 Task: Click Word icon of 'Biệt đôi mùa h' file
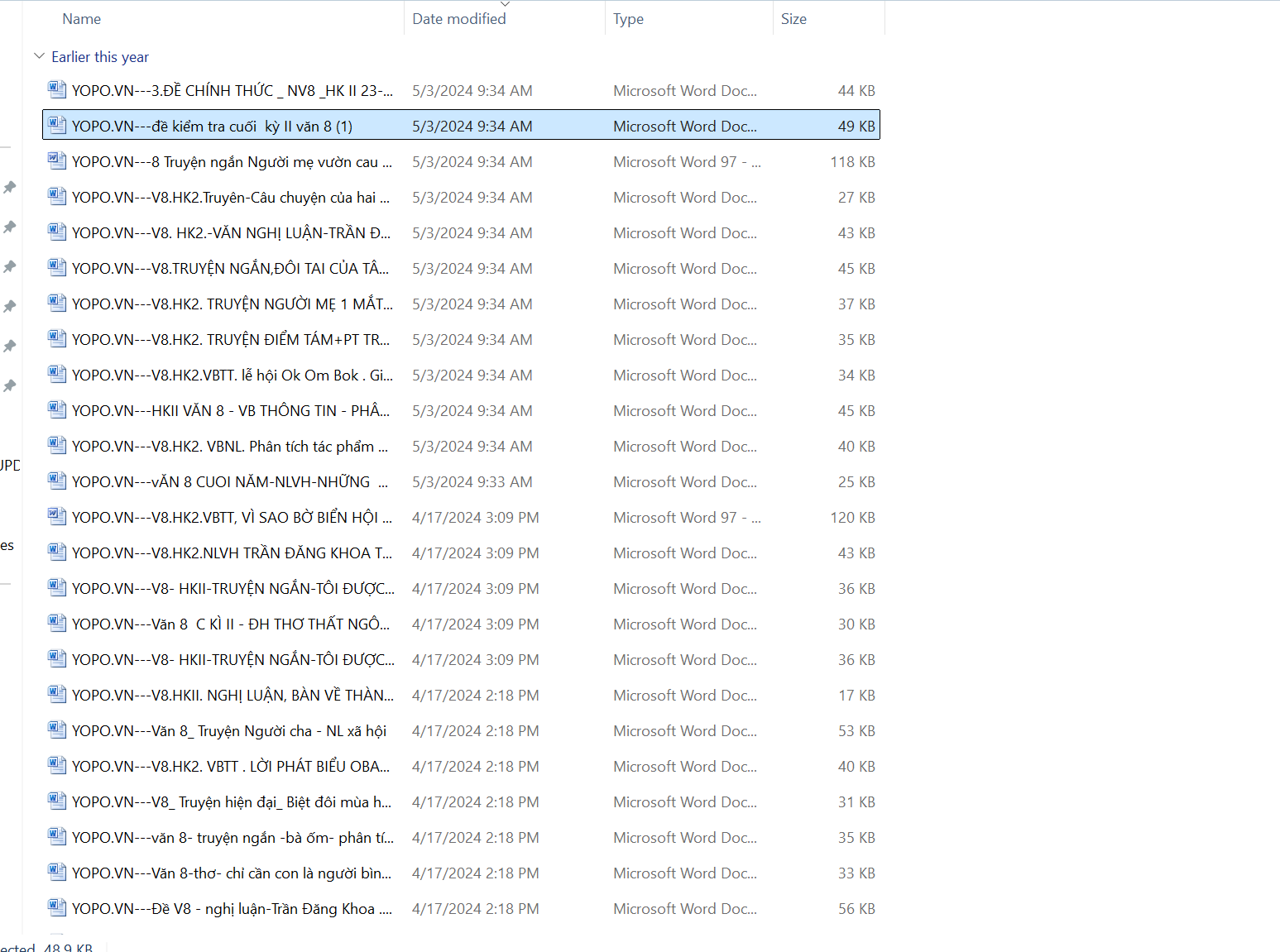pos(57,801)
